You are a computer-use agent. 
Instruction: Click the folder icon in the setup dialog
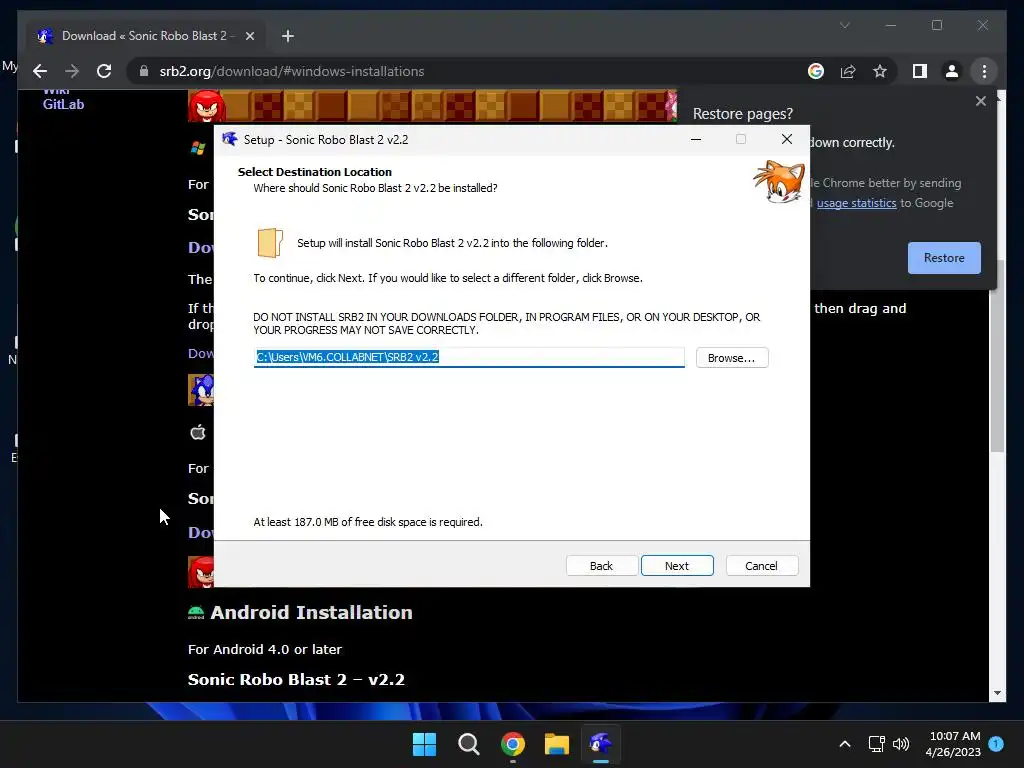(270, 243)
